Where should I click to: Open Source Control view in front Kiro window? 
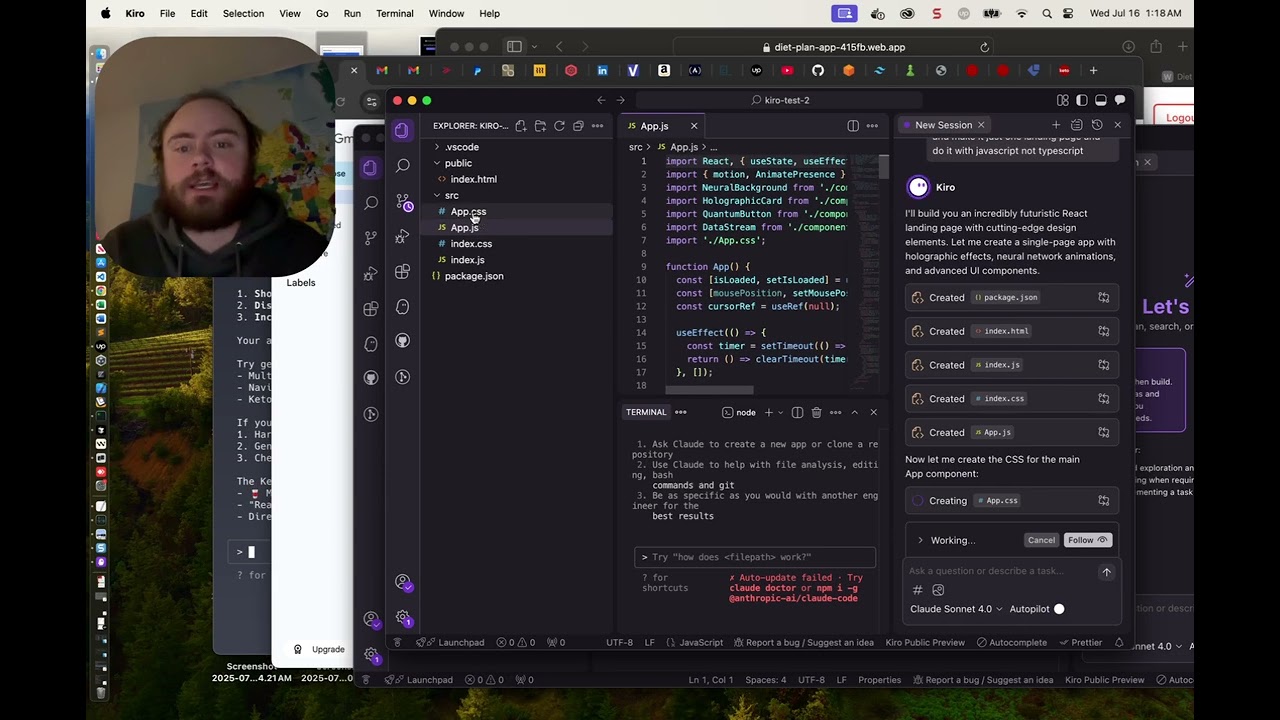point(402,201)
